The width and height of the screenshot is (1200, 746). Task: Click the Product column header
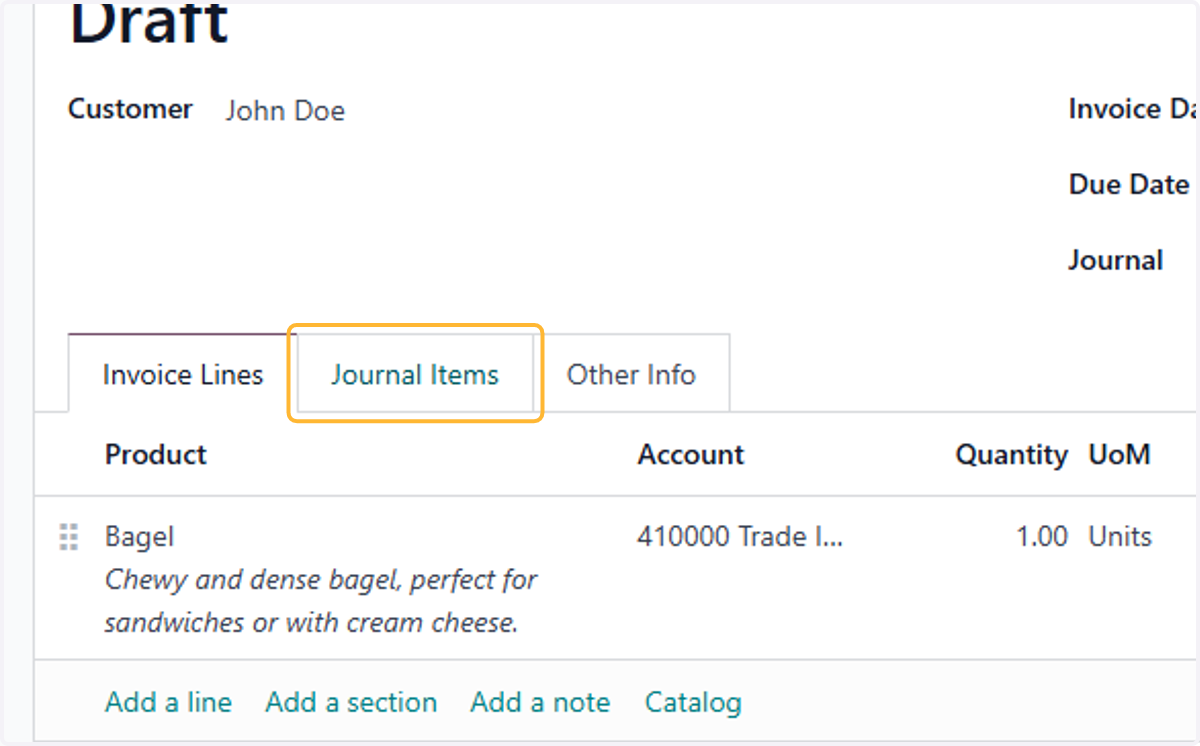(x=156, y=454)
